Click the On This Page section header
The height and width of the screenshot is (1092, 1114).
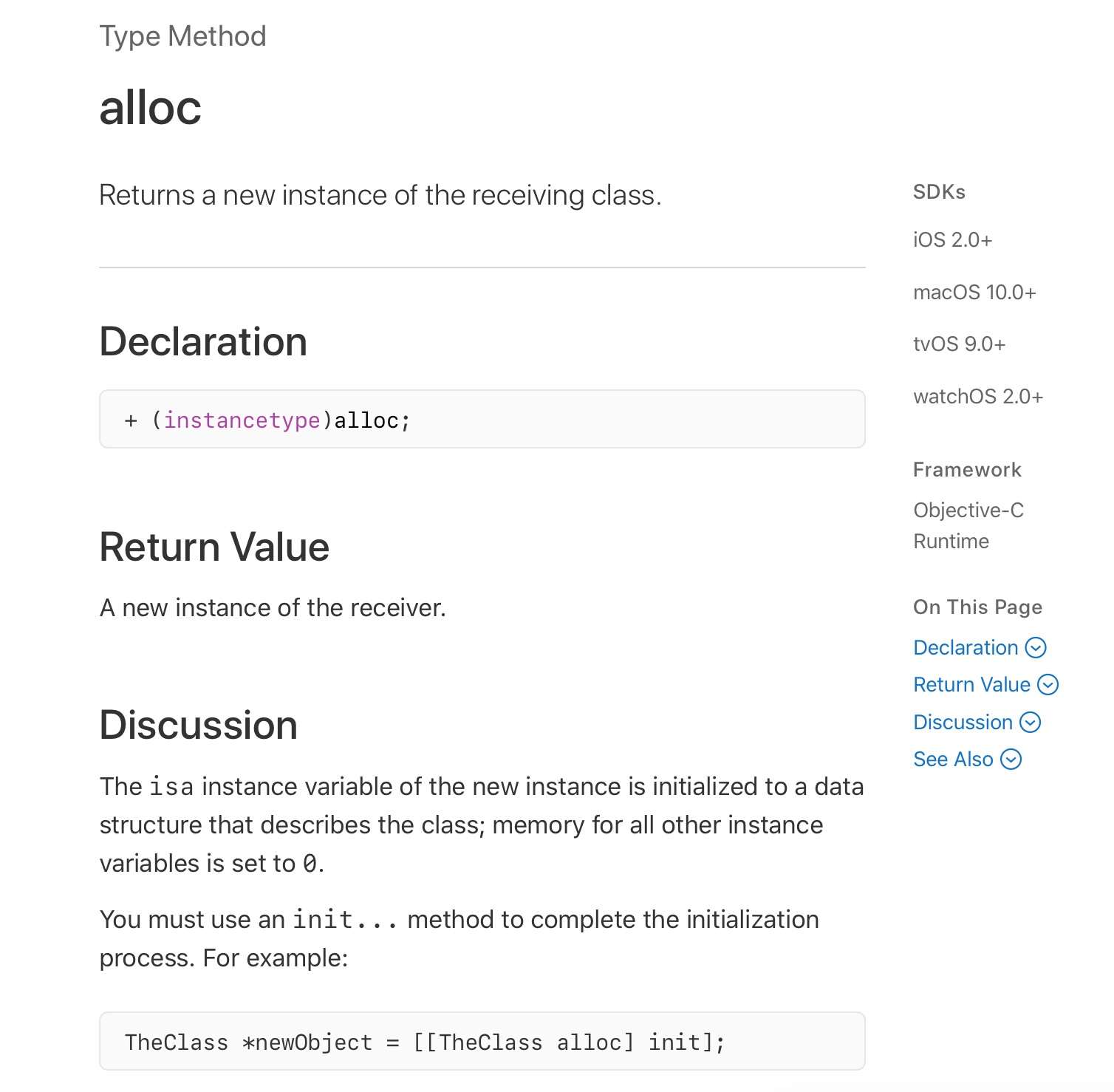977,607
